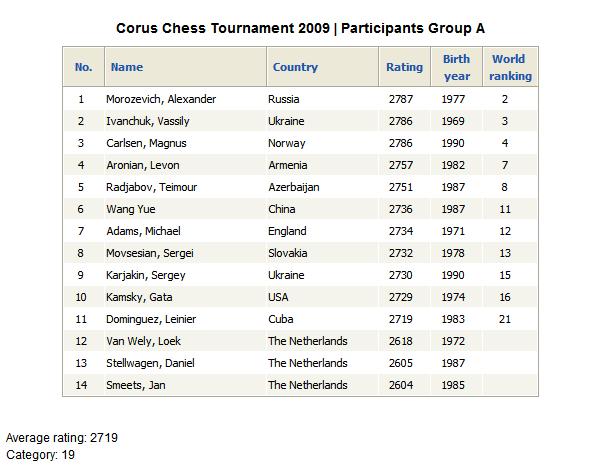Click the Country column header
This screenshot has width=599, height=468.
[x=295, y=67]
